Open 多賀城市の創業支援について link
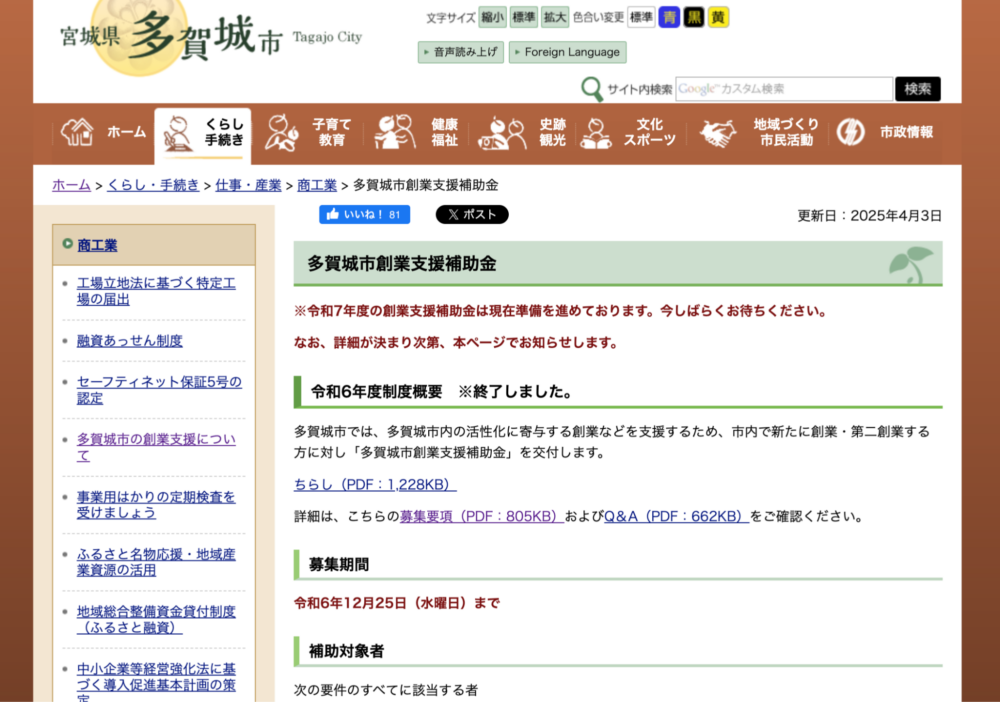 (x=156, y=447)
